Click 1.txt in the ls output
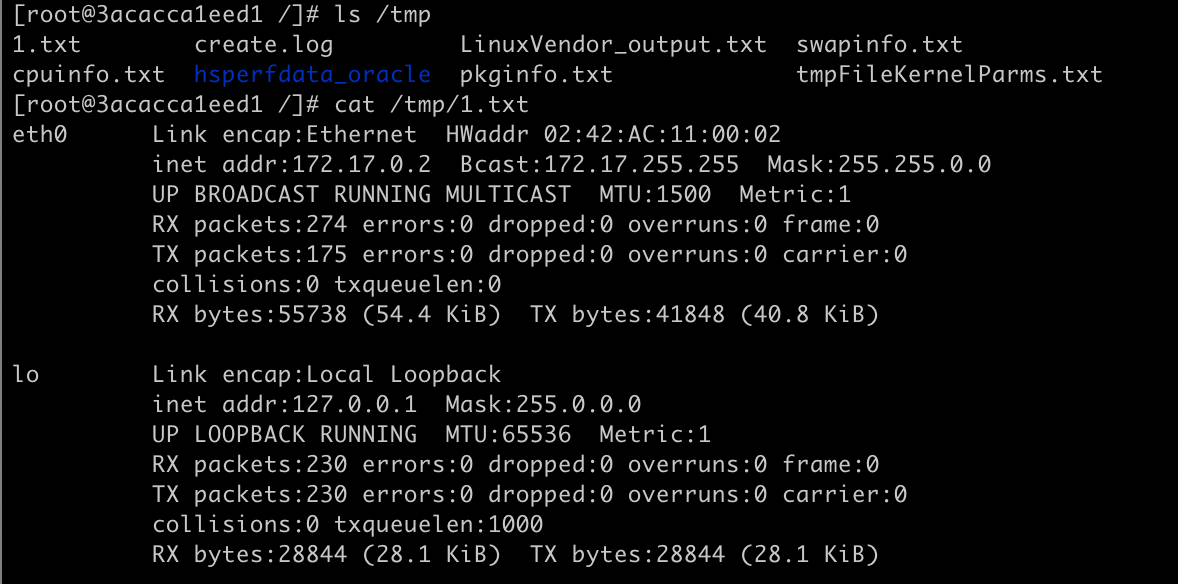This screenshot has height=584, width=1178. pos(46,45)
